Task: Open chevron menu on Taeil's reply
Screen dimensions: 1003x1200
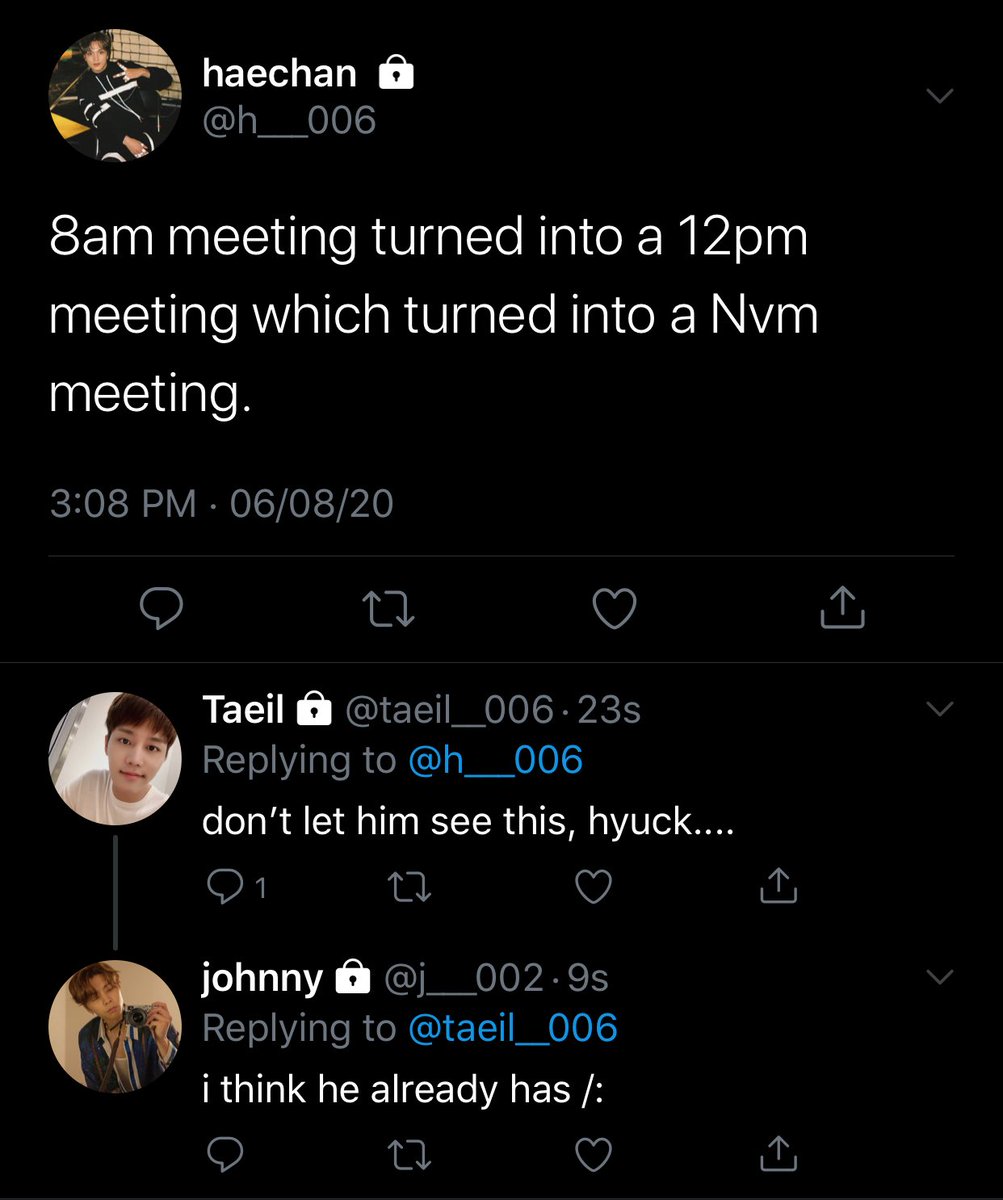Action: (940, 708)
